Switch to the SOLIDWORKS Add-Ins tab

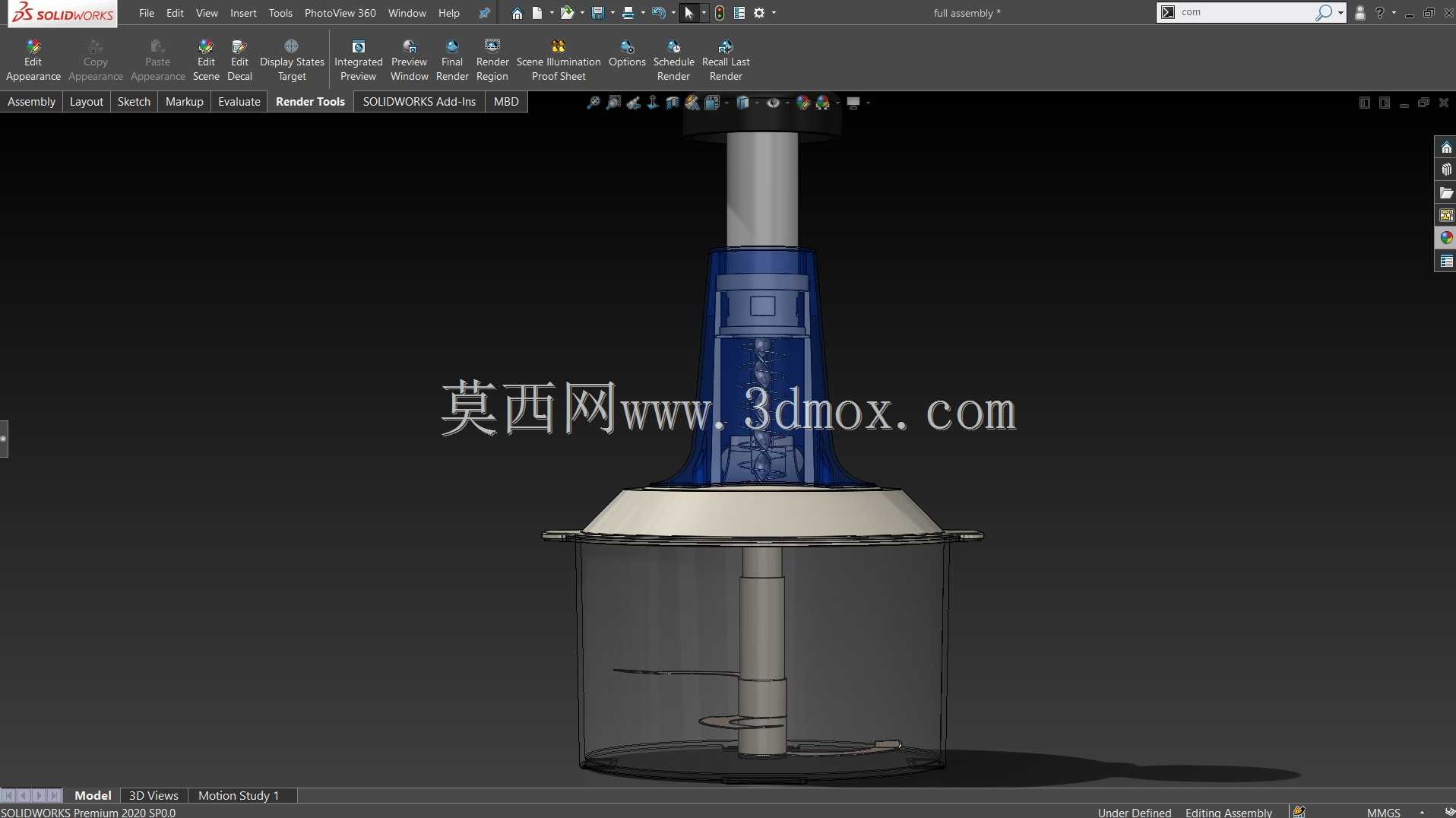coord(419,102)
